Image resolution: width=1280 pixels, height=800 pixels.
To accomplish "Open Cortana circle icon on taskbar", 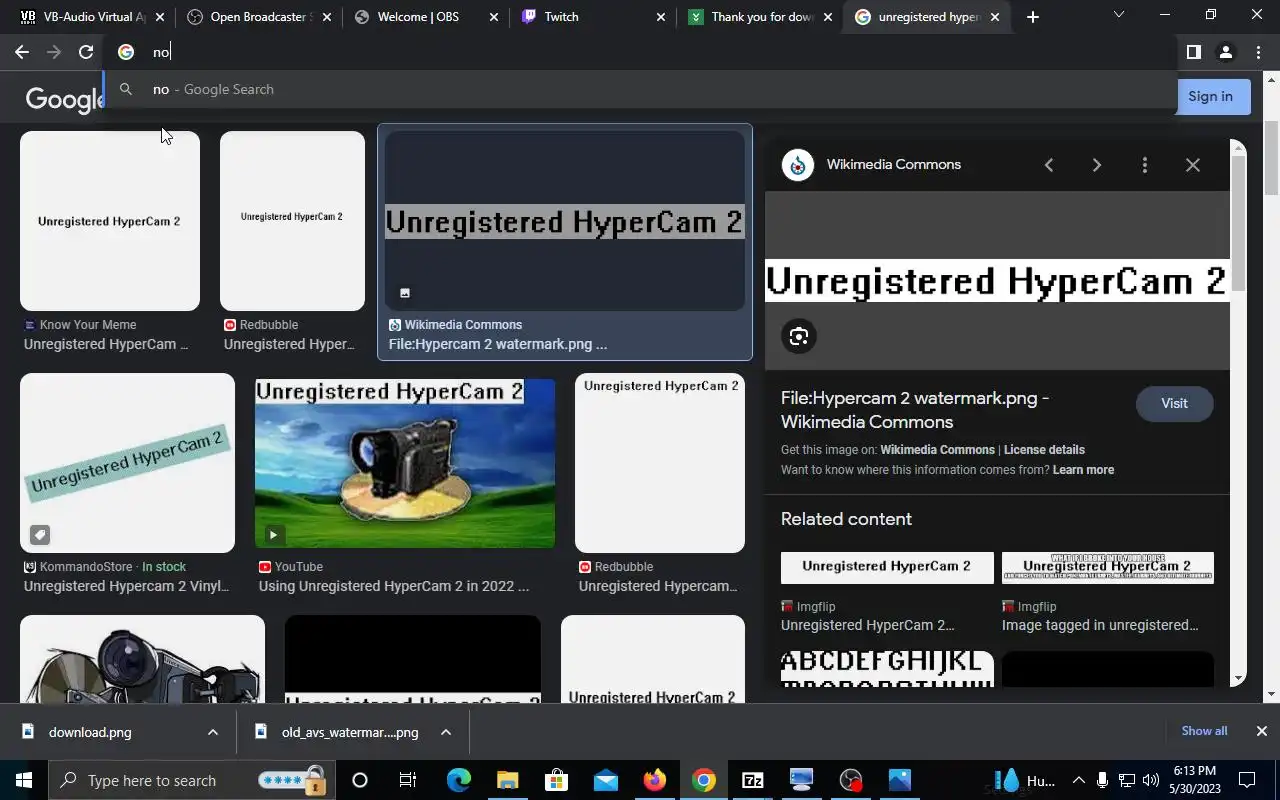I will point(360,780).
